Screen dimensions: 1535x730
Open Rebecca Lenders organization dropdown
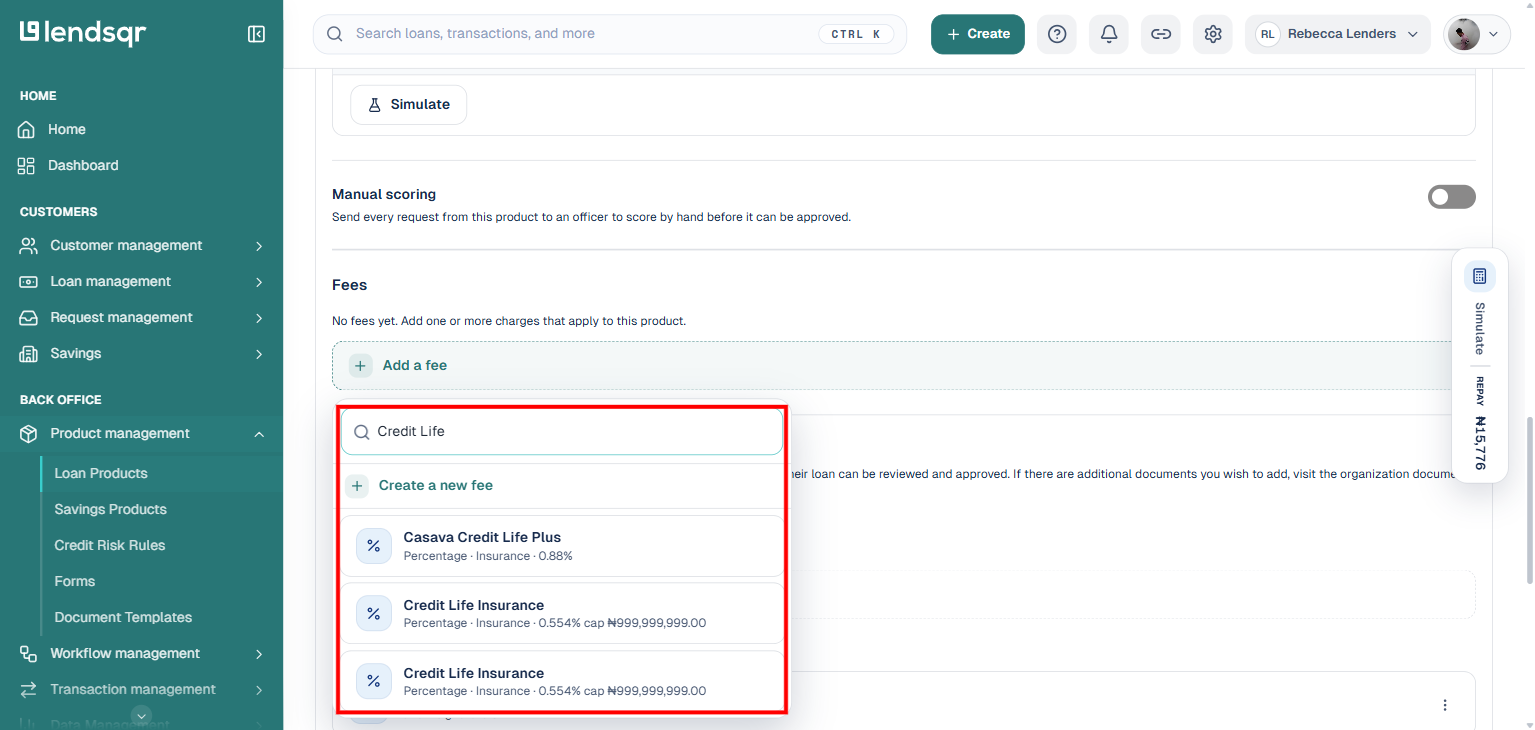point(1339,34)
